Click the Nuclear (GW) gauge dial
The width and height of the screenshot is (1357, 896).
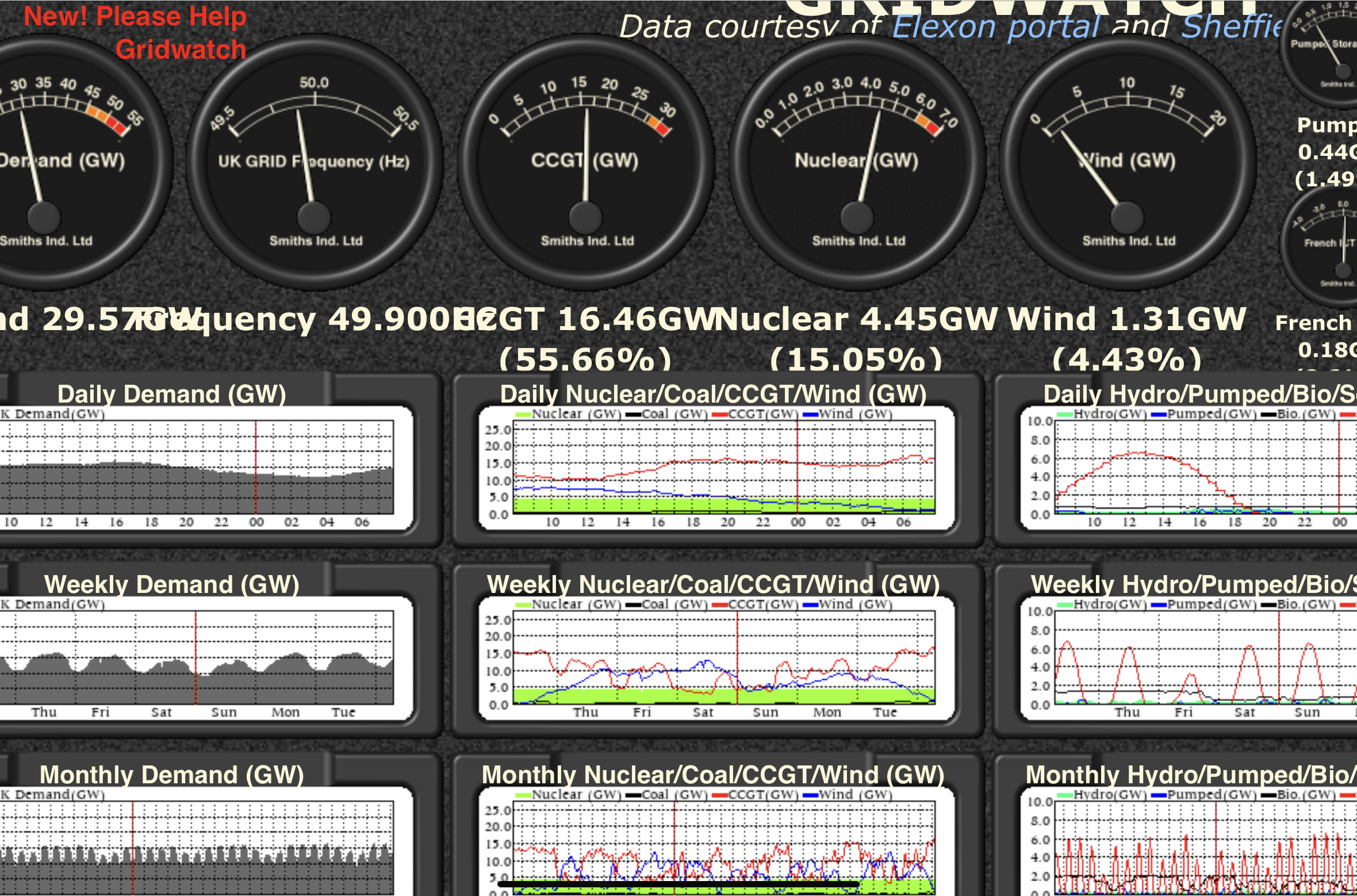[x=857, y=162]
